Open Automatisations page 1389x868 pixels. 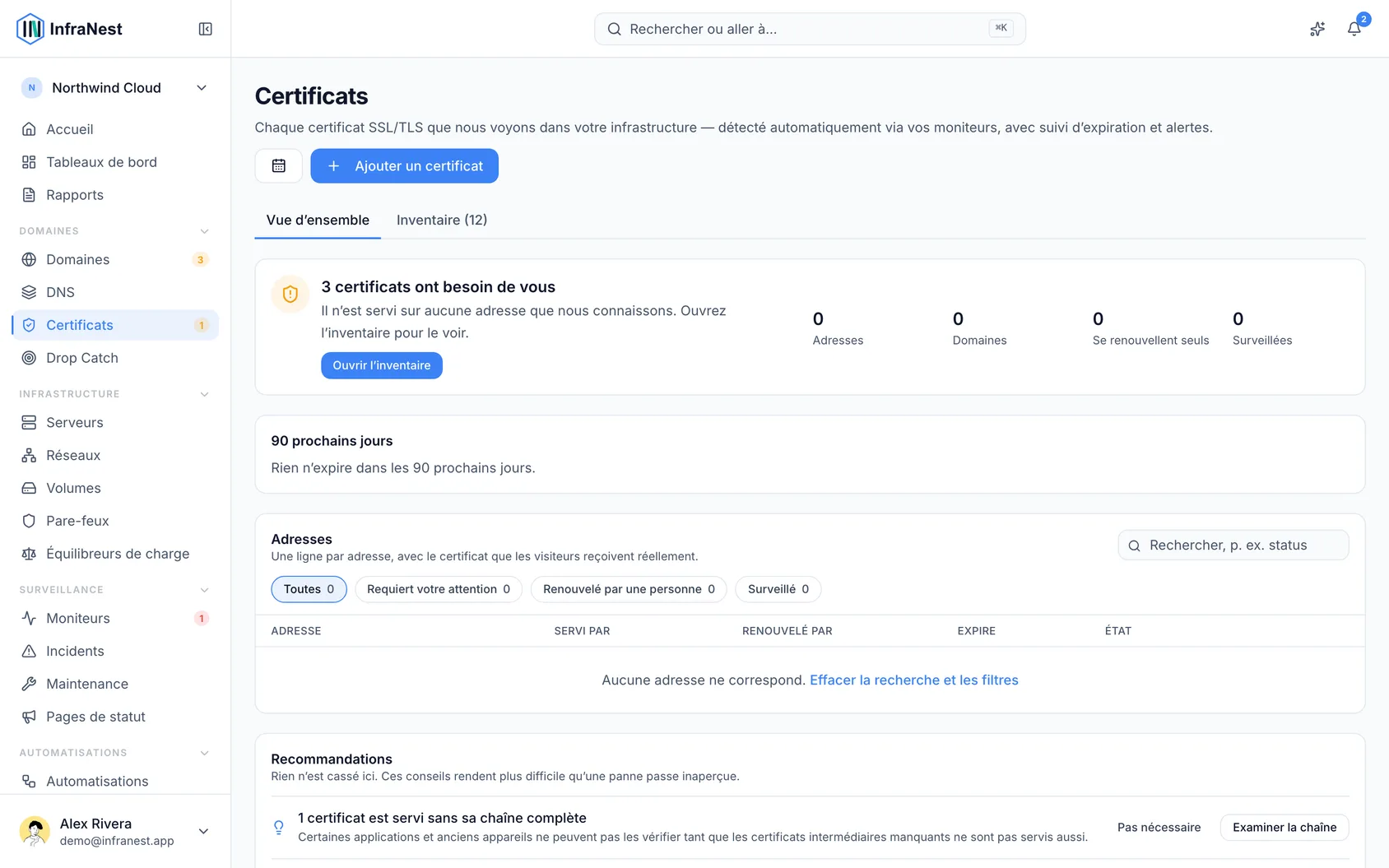tap(115, 781)
